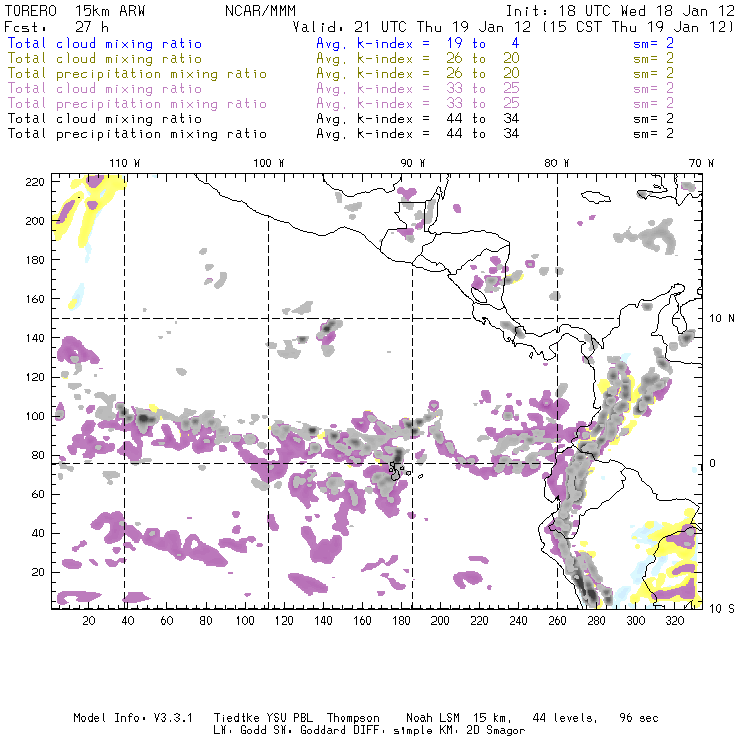Image resolution: width=740 pixels, height=740 pixels.
Task: Click the y-axis tick label '220'
Action: click(x=35, y=182)
